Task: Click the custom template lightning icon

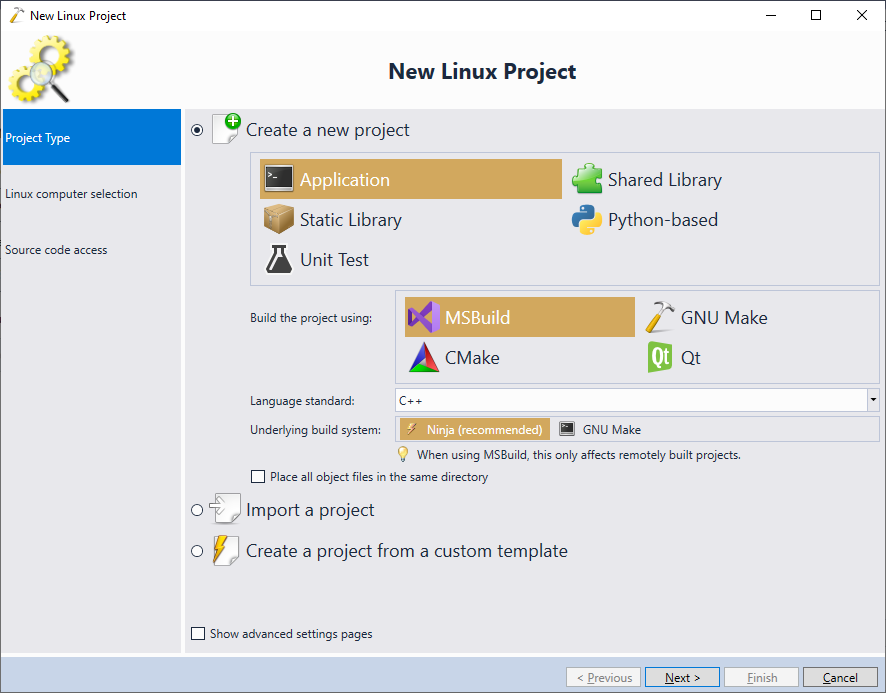Action: coord(225,550)
